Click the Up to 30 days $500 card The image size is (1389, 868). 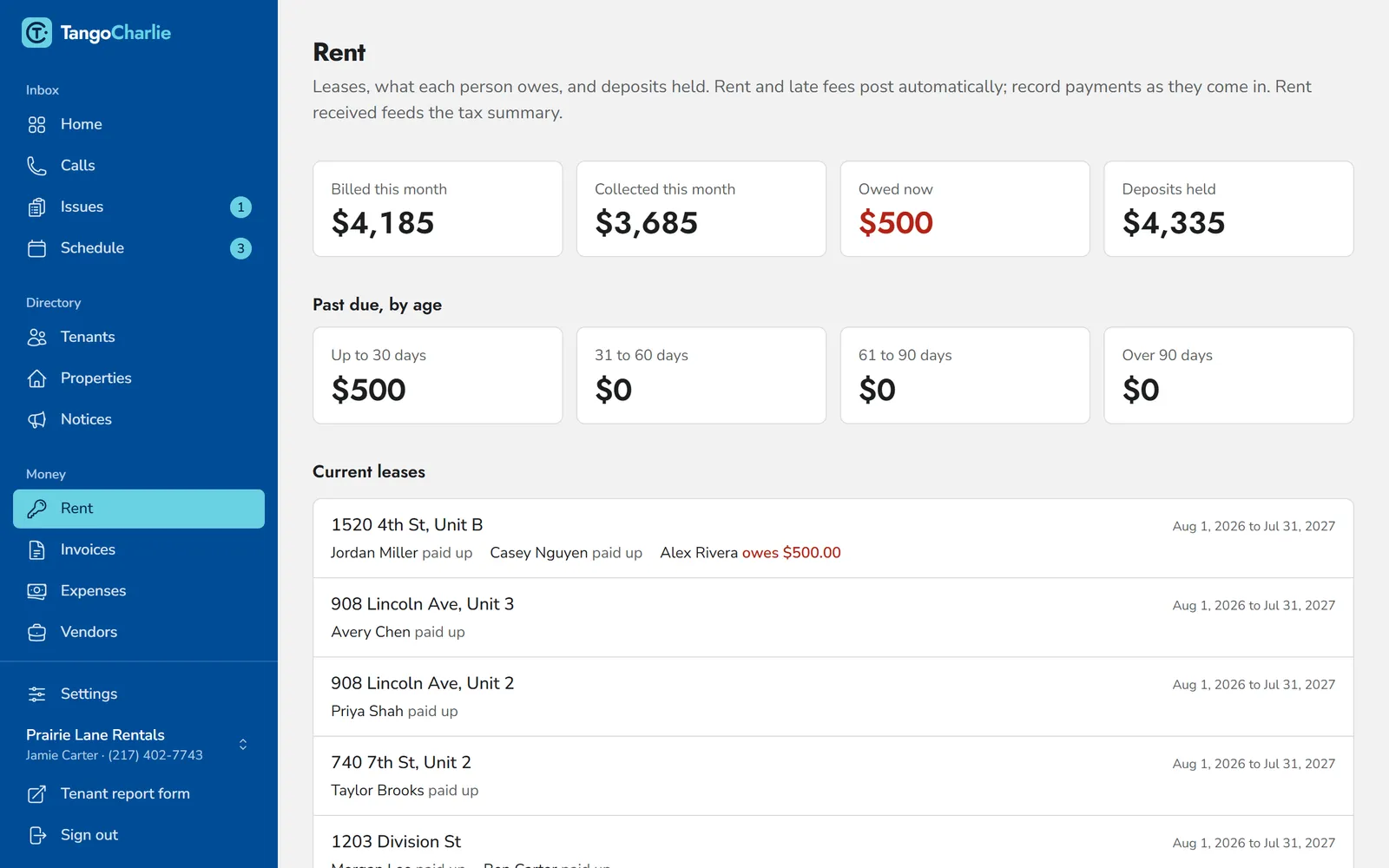click(x=438, y=375)
